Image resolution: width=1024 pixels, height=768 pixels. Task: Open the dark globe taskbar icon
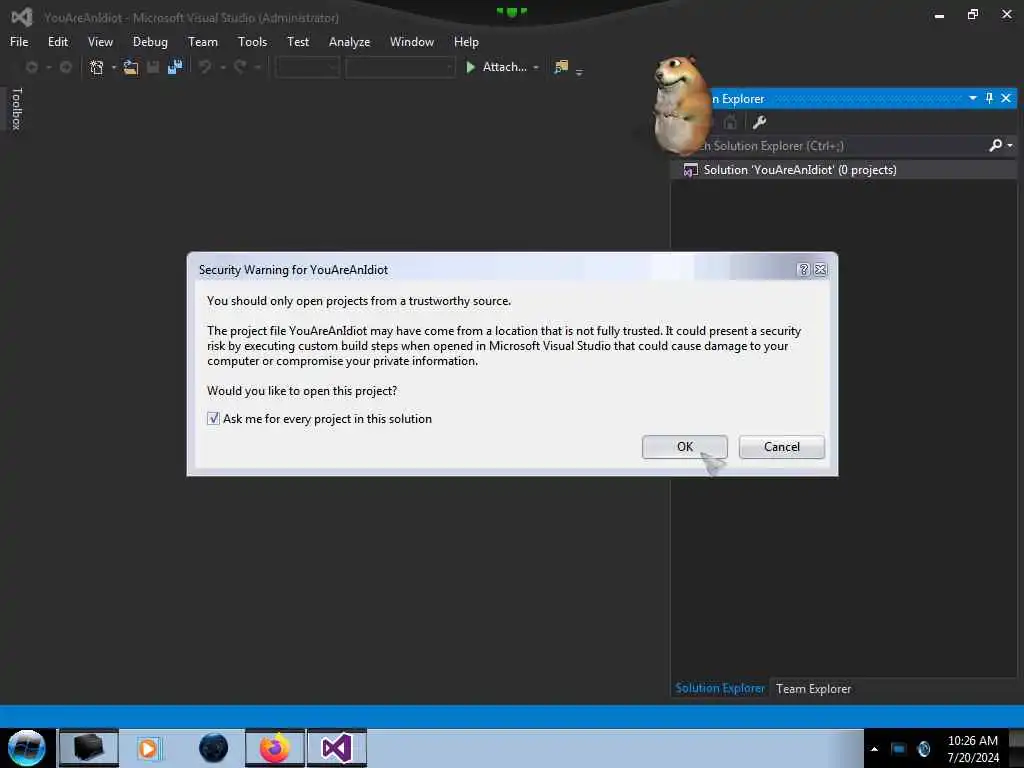coord(213,748)
